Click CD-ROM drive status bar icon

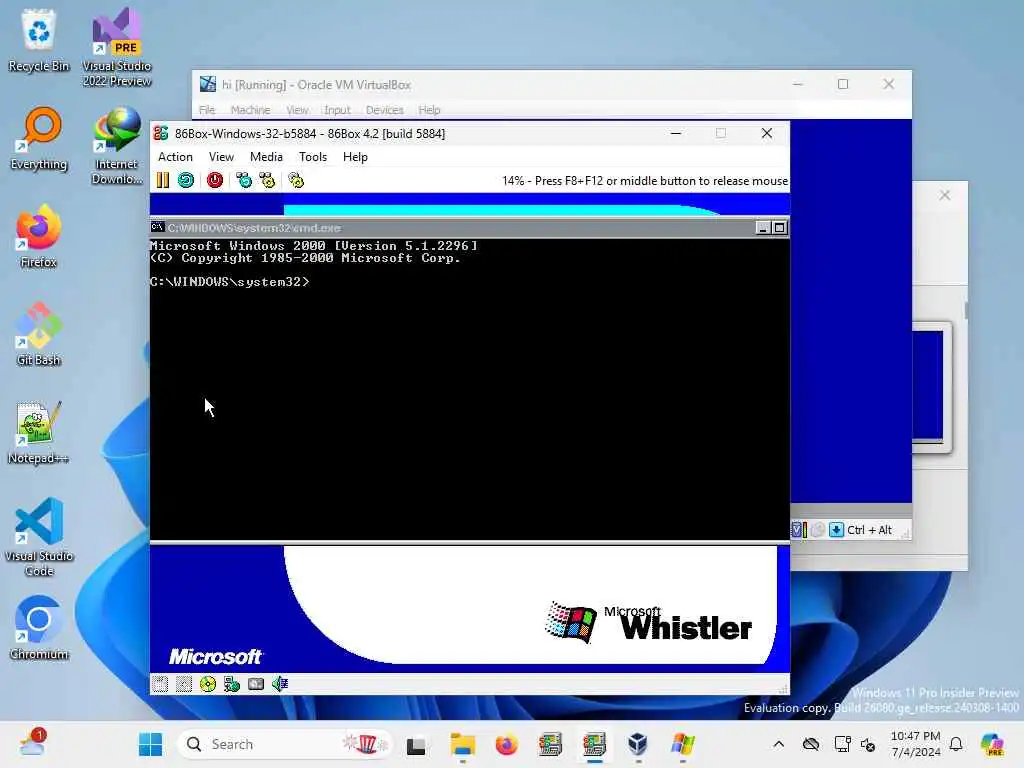pos(208,684)
